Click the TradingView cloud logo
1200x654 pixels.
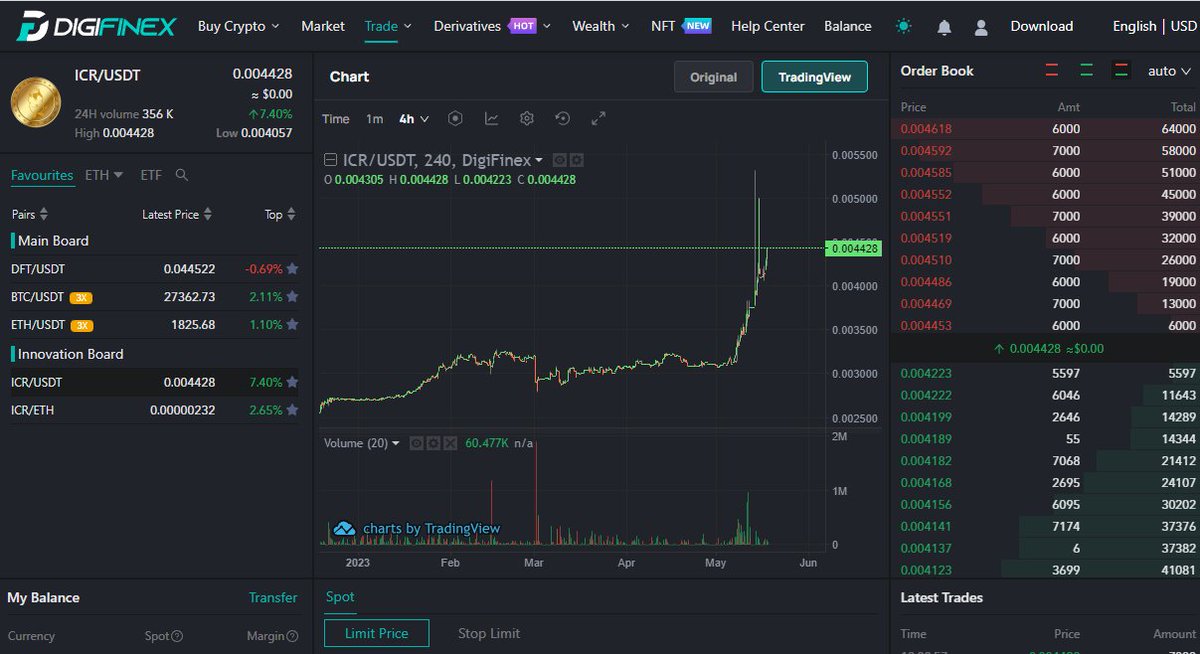pyautogui.click(x=345, y=529)
